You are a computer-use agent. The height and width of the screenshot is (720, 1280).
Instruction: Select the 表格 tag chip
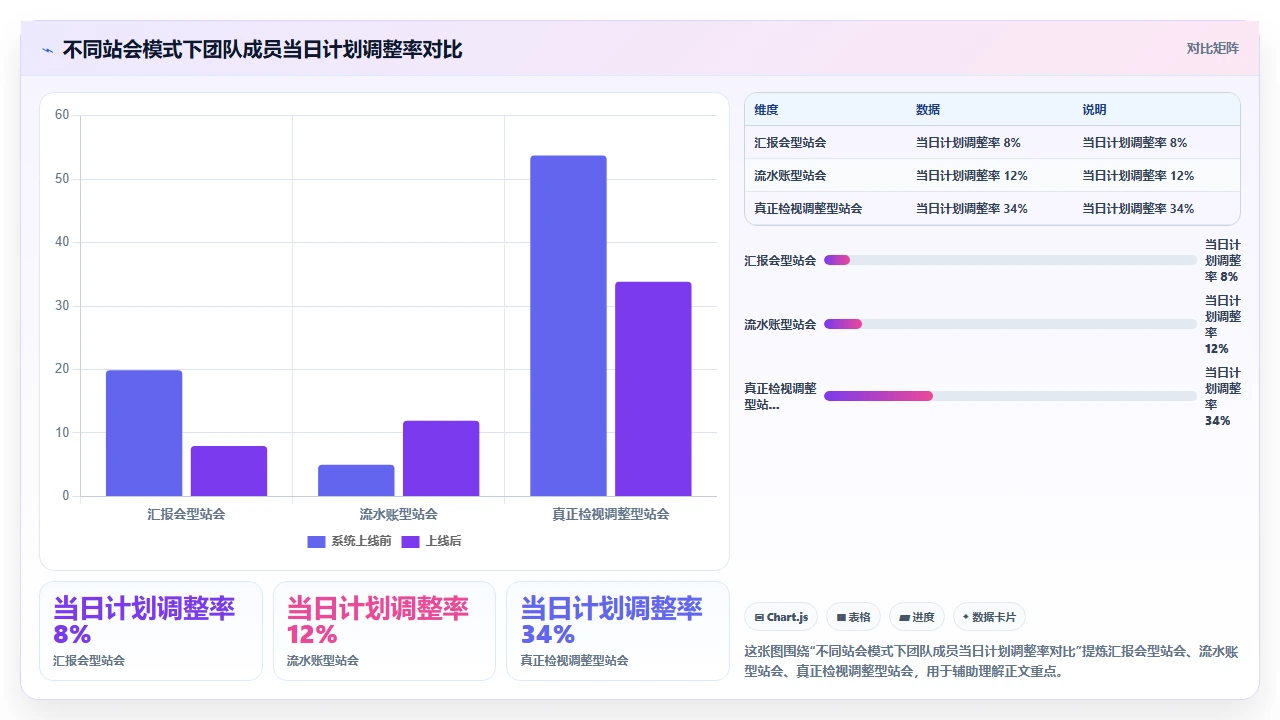tap(853, 617)
